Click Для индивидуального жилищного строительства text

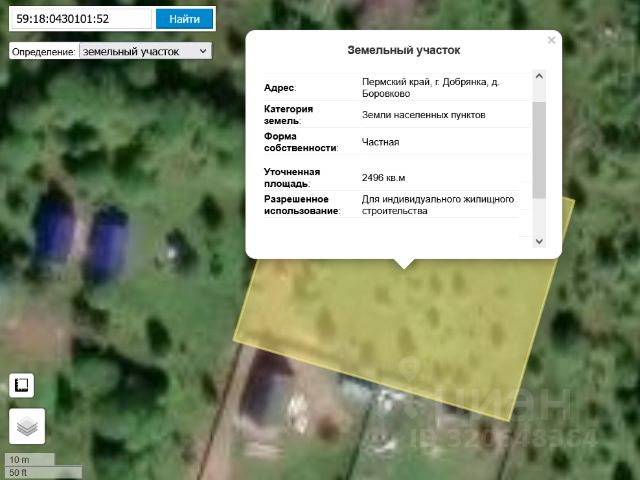tap(438, 205)
